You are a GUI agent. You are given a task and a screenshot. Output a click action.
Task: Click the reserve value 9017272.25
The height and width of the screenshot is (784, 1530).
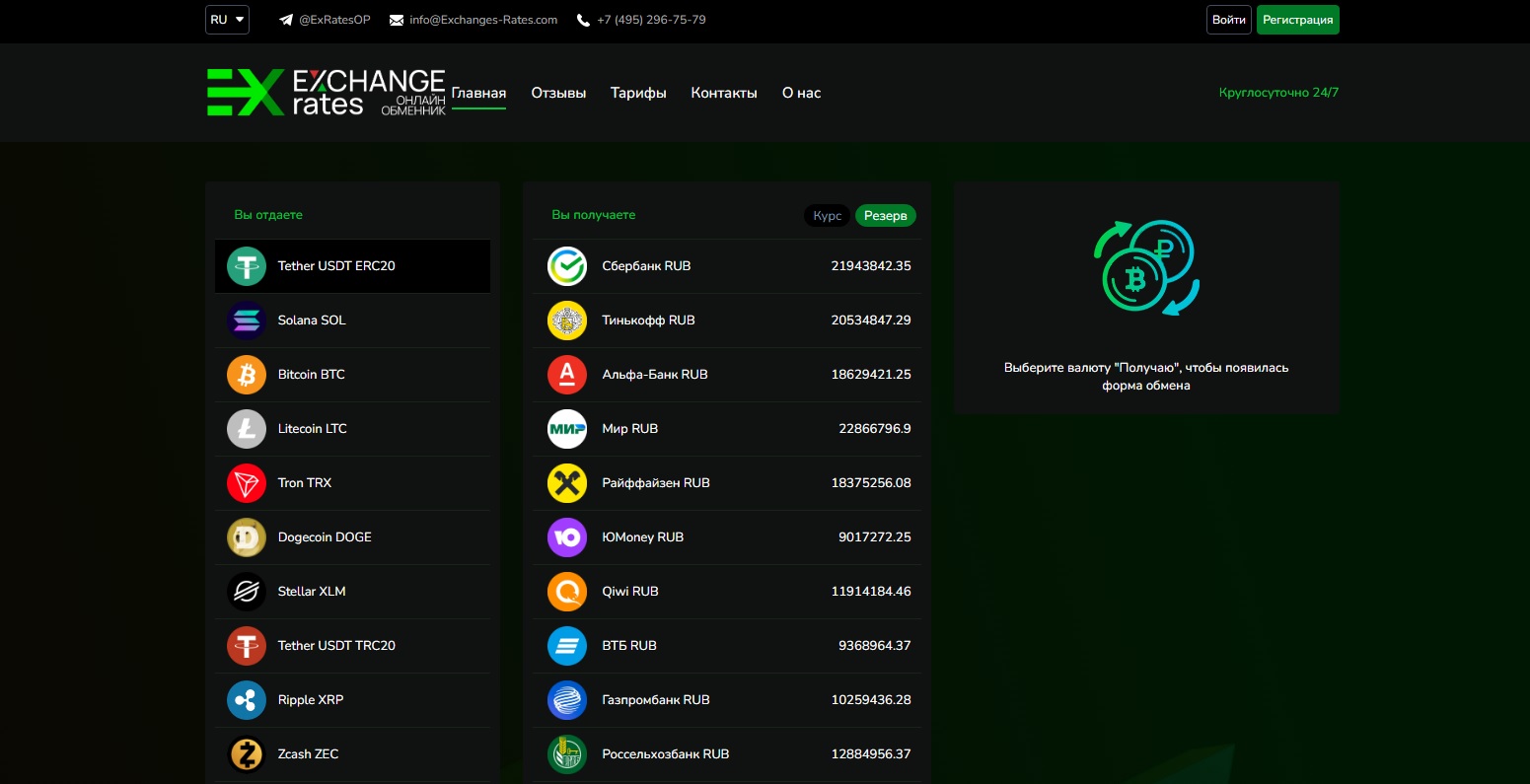pos(875,537)
